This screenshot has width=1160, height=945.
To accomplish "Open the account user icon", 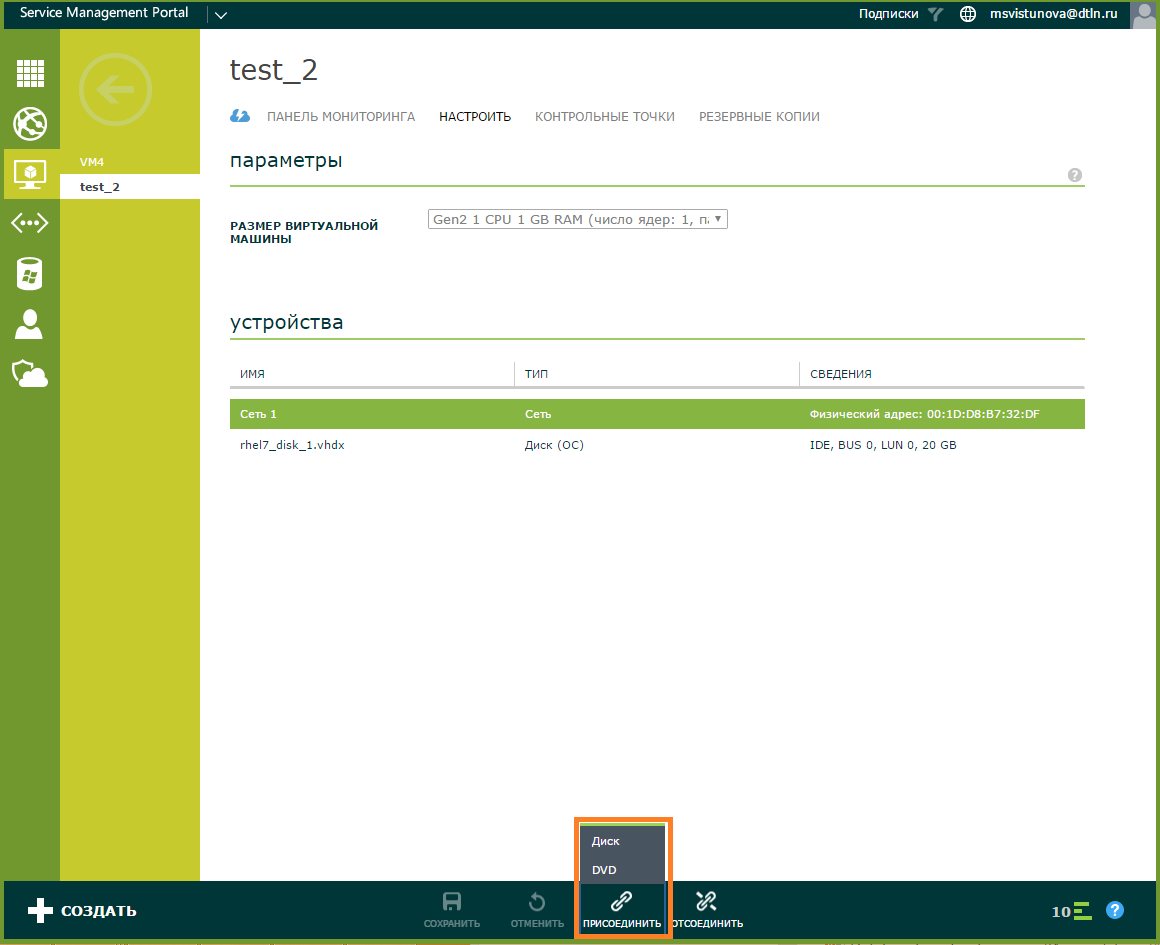I will click(29, 324).
